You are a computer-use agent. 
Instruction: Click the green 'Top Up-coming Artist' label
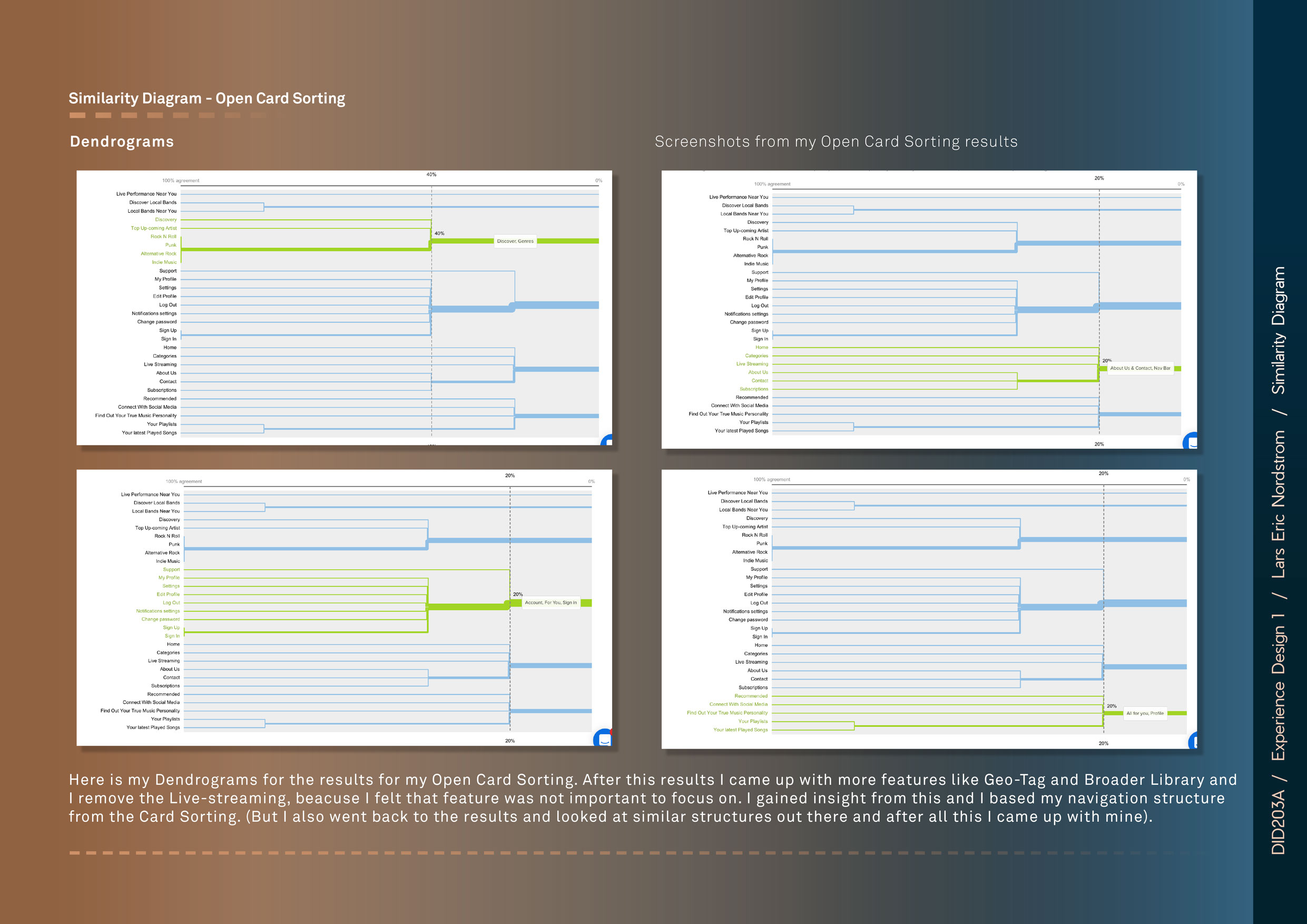154,228
